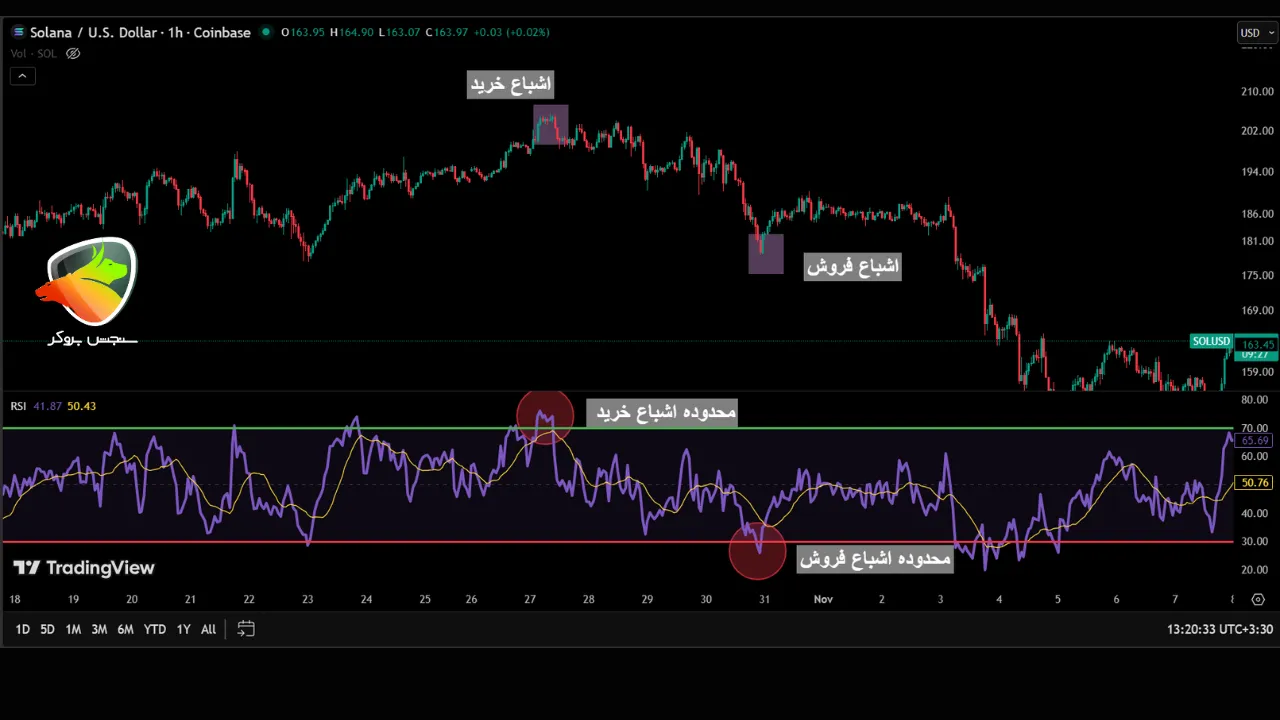The image size is (1280, 720).
Task: Click the RSI indicator label
Action: click(18, 406)
